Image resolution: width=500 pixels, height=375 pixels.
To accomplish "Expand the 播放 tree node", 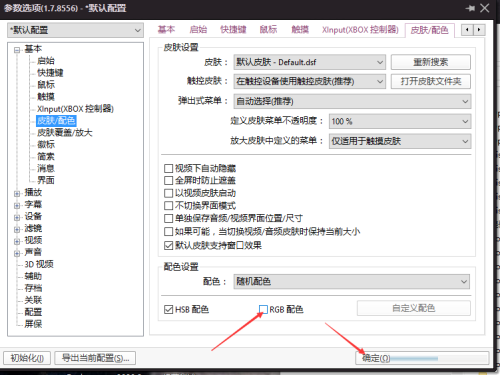I will coord(17,194).
